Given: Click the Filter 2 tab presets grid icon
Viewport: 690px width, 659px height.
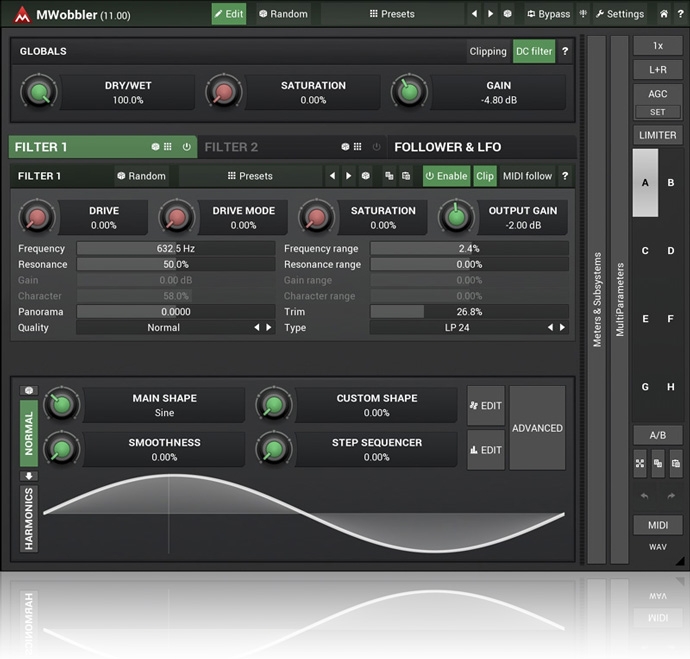Looking at the screenshot, I should (356, 147).
